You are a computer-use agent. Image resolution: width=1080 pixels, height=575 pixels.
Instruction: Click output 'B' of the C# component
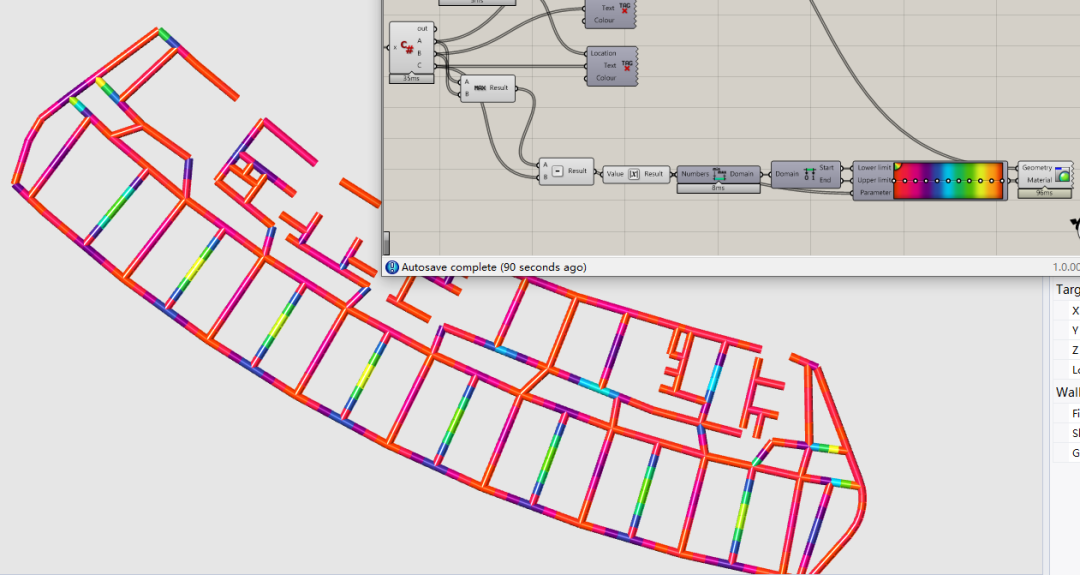[x=419, y=53]
